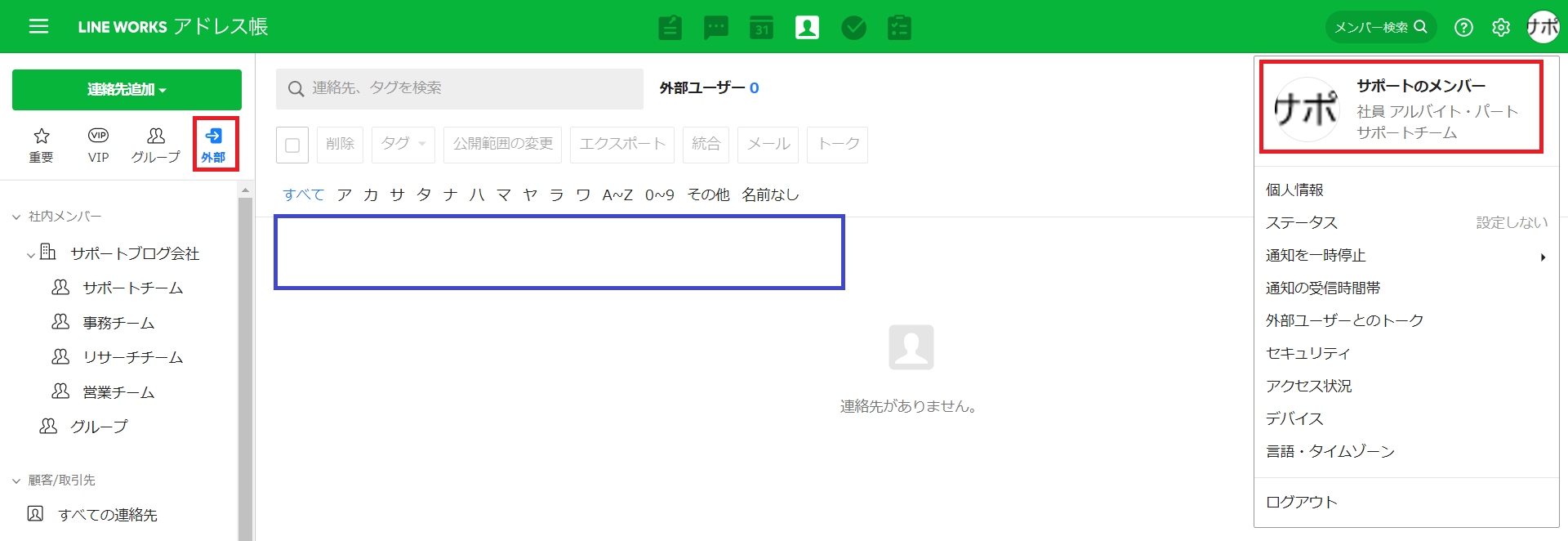
Task: Click the メンバー検索 button
Action: tap(1380, 28)
